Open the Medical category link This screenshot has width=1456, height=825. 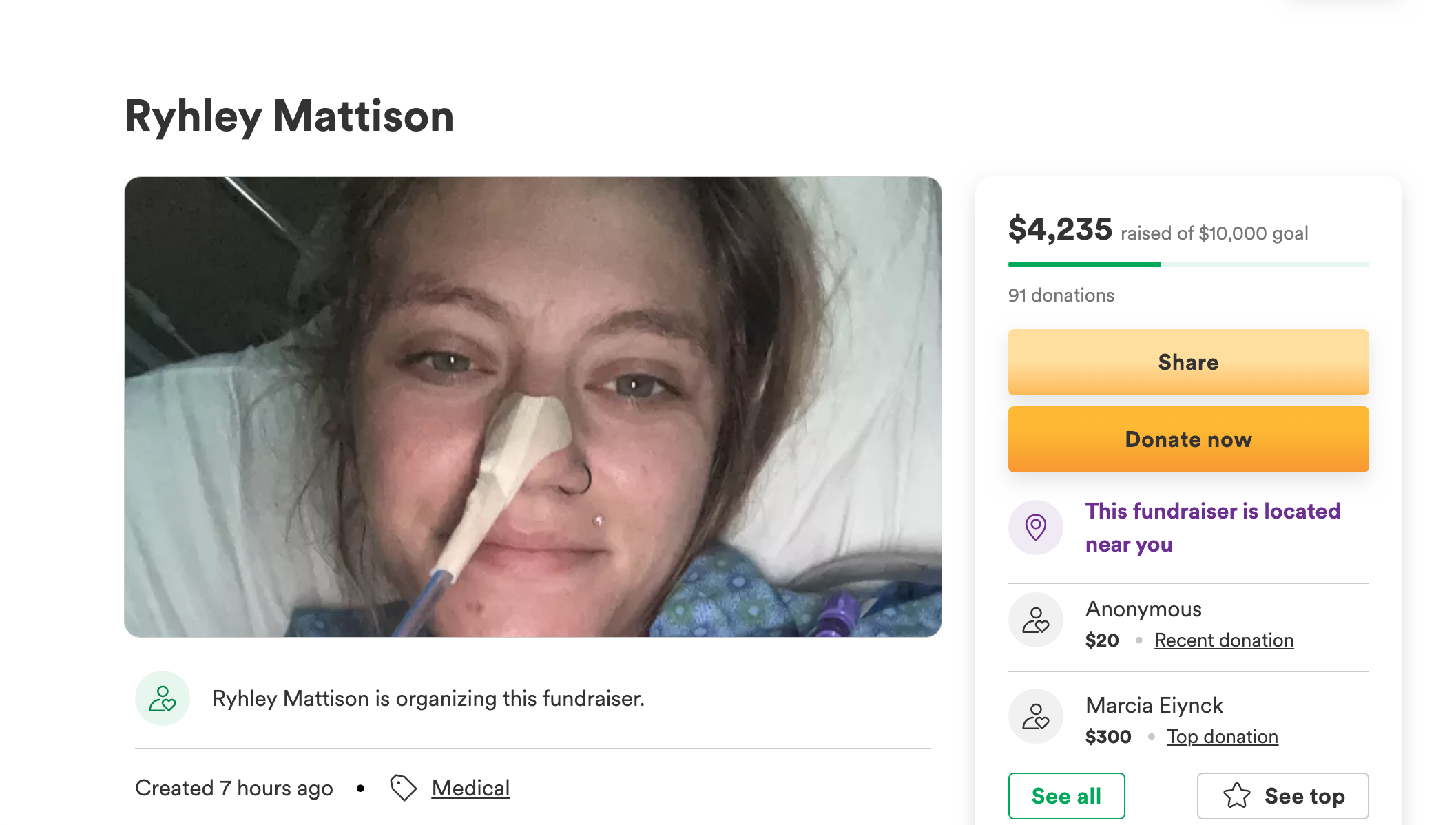point(470,788)
